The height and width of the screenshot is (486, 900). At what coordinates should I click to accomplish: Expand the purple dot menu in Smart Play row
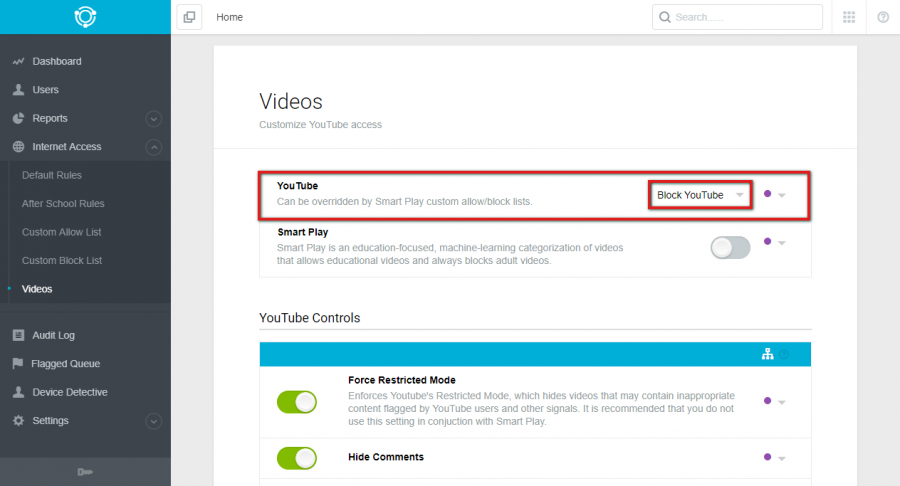click(774, 242)
